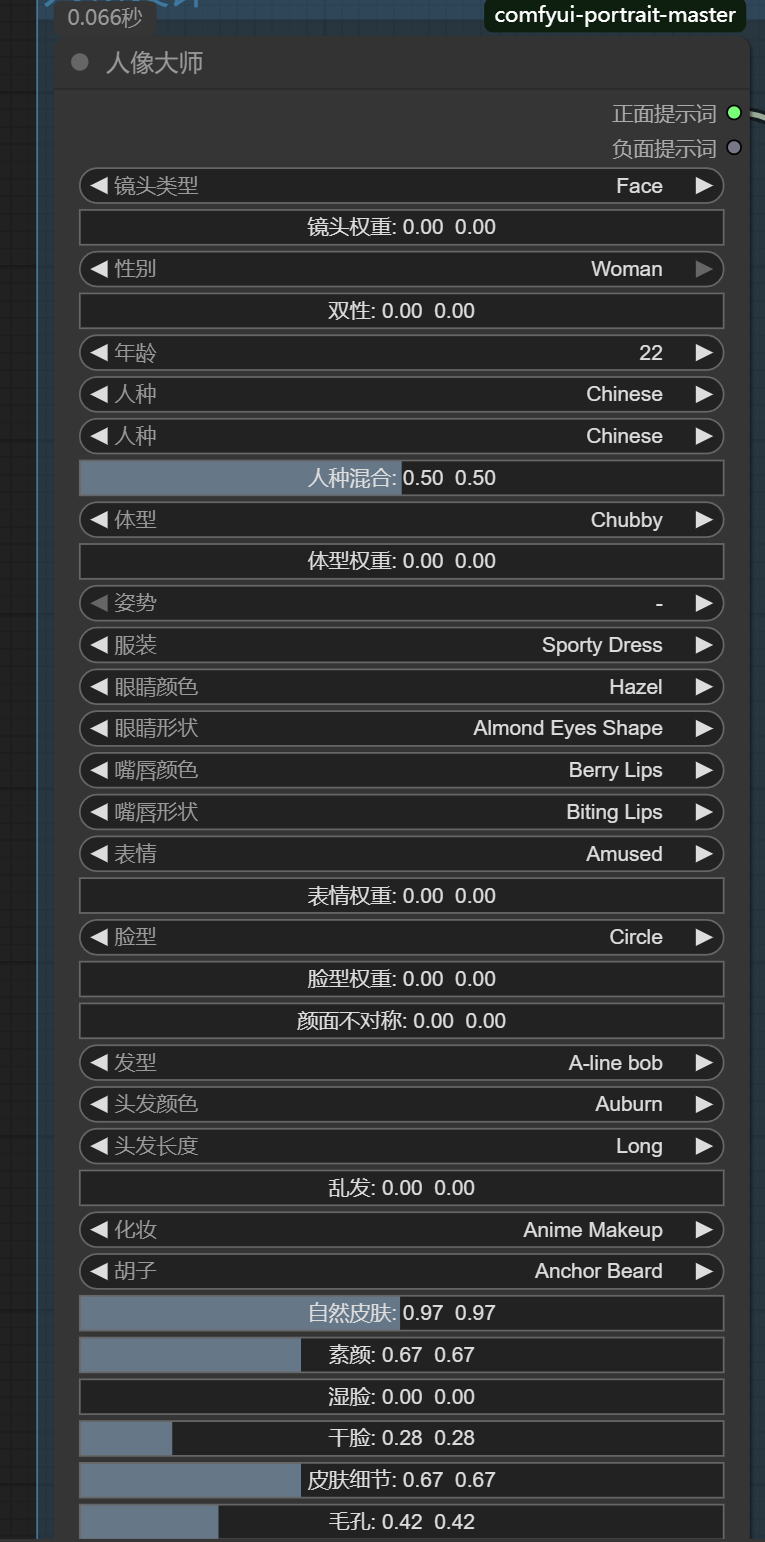Click the right arrow on the 姿势 row
Image resolution: width=765 pixels, height=1542 pixels.
[704, 603]
